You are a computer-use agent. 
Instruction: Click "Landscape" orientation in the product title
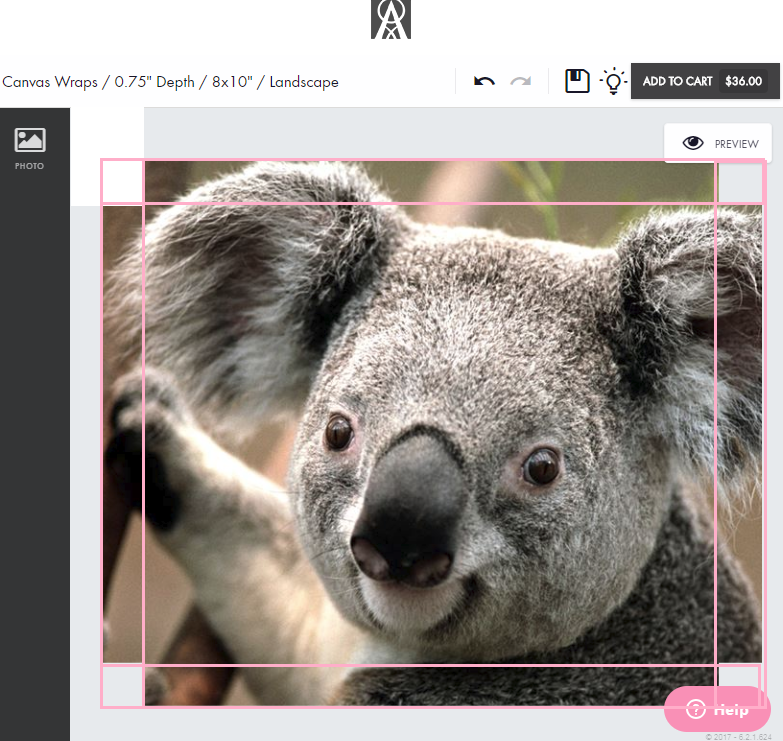(x=304, y=82)
